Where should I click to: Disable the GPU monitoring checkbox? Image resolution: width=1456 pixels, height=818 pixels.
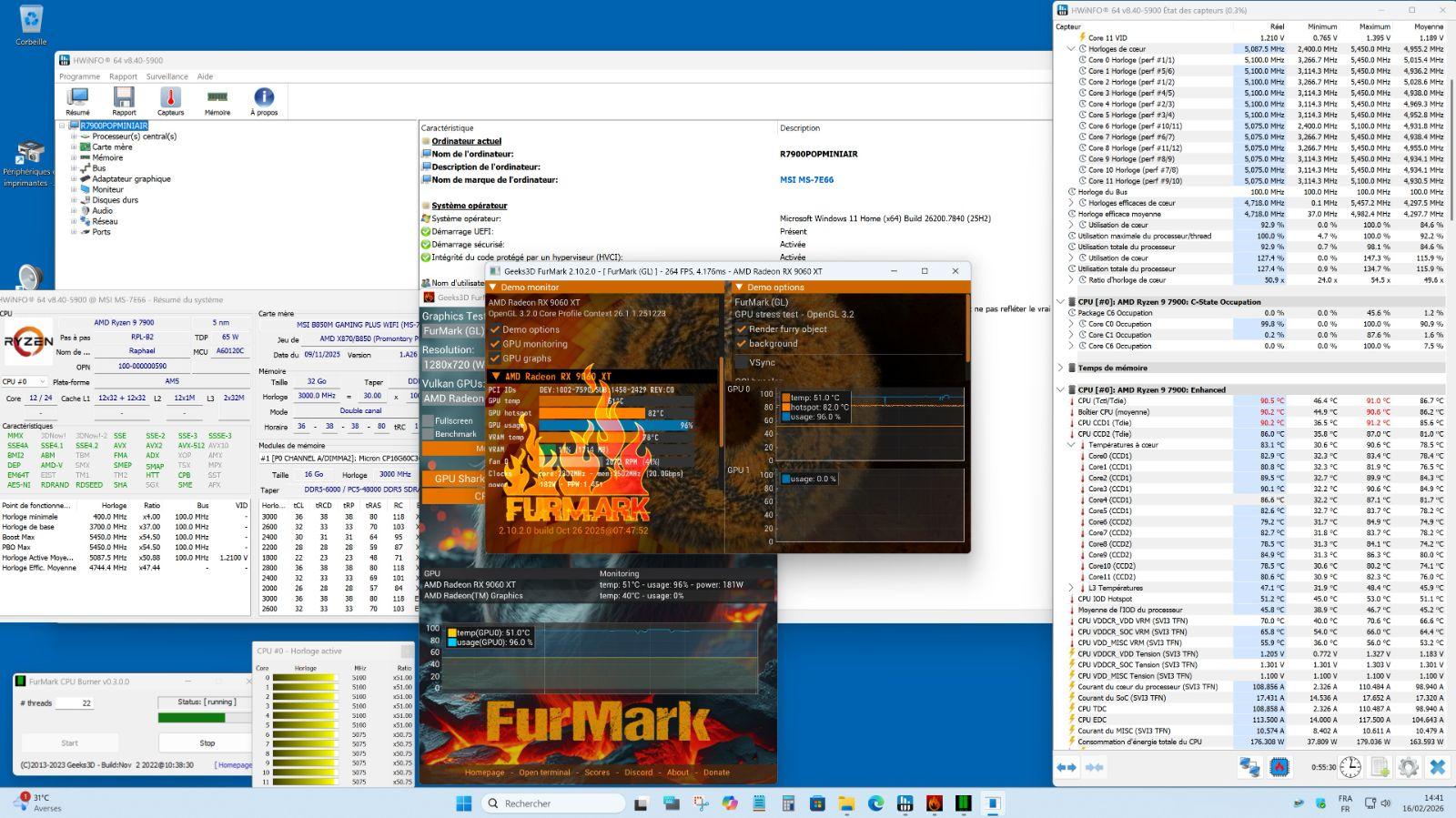click(x=496, y=344)
